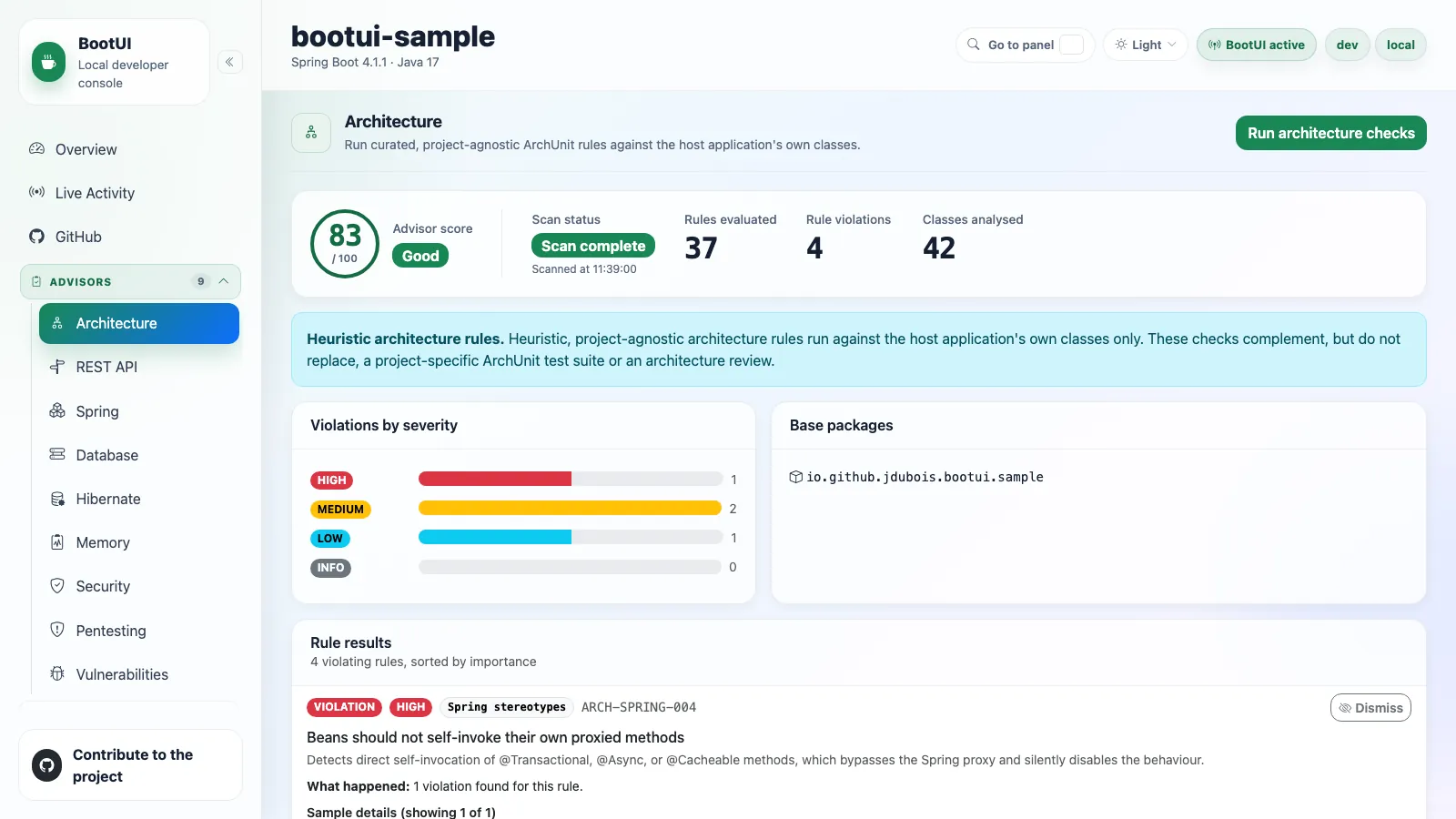1456x819 pixels.
Task: Click the red VIOLATION tag
Action: point(344,707)
